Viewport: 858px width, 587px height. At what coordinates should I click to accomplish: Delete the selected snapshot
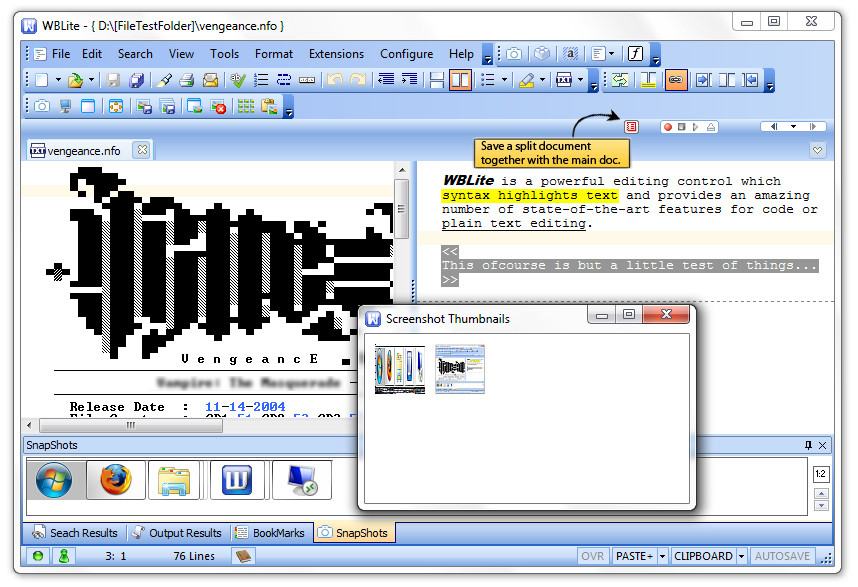coord(218,106)
